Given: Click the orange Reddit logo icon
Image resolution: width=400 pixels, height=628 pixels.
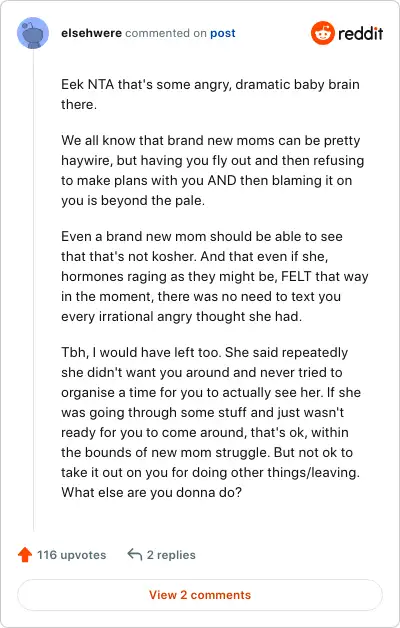Looking at the screenshot, I should point(323,33).
